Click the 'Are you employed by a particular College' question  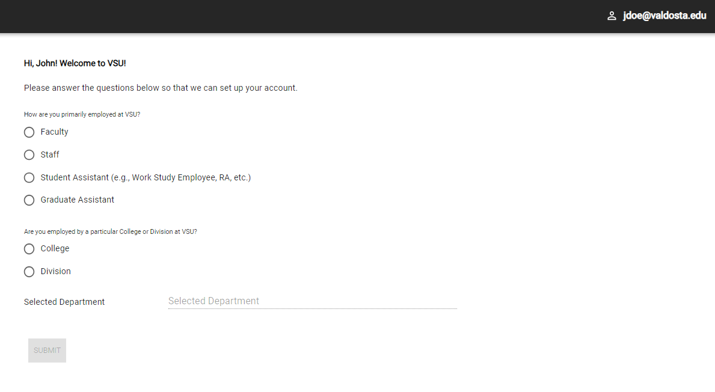point(110,232)
